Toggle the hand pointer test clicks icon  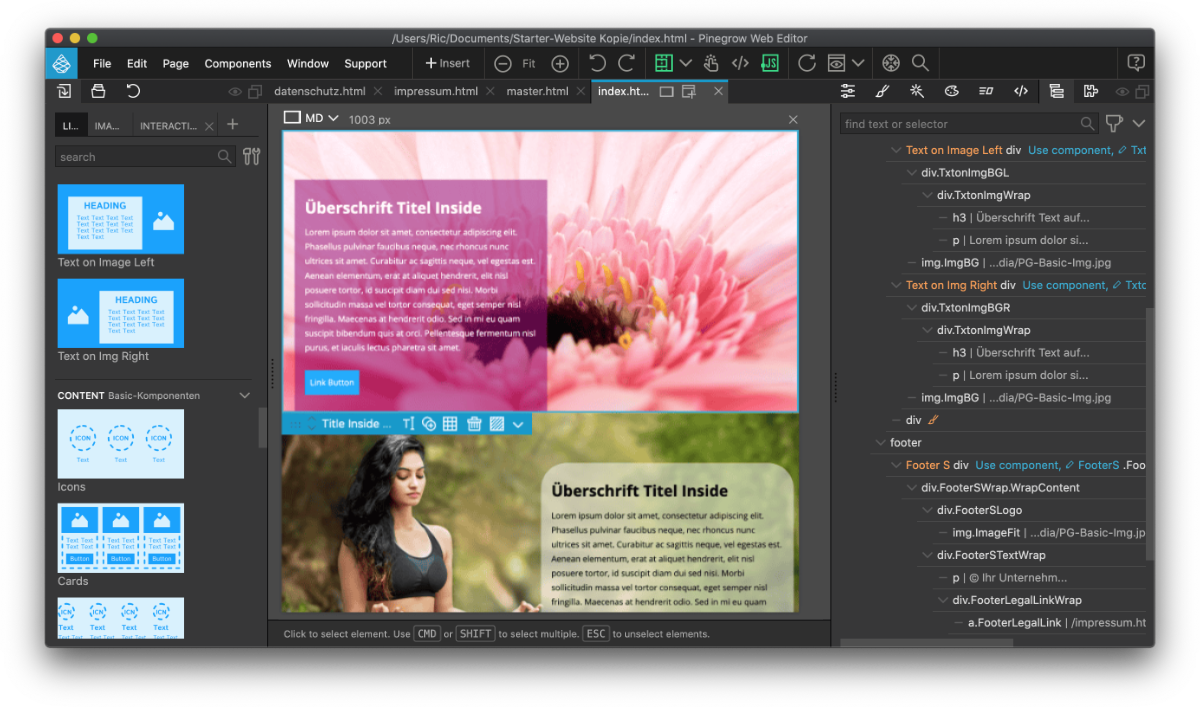(x=711, y=63)
